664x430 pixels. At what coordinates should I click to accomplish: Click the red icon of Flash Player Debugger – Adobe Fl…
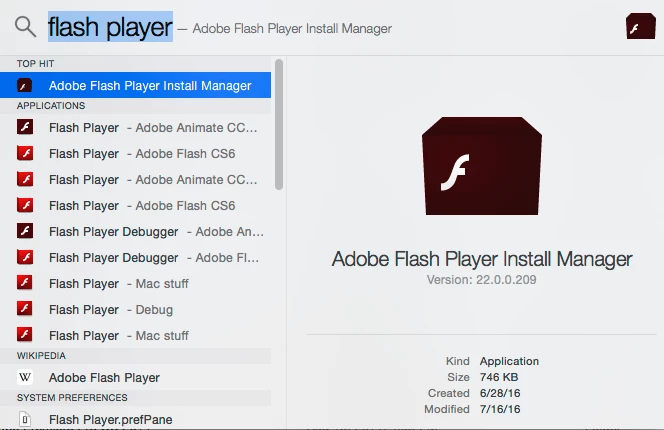point(25,257)
